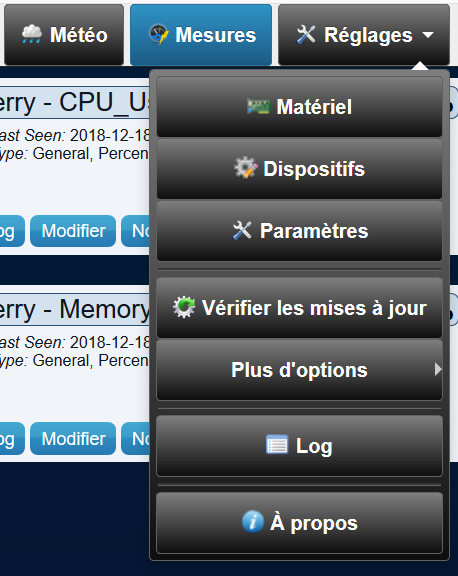Click the wrench-screwdriver icon beside Réglages
Viewport: 458px width, 576px height.
tap(306, 35)
